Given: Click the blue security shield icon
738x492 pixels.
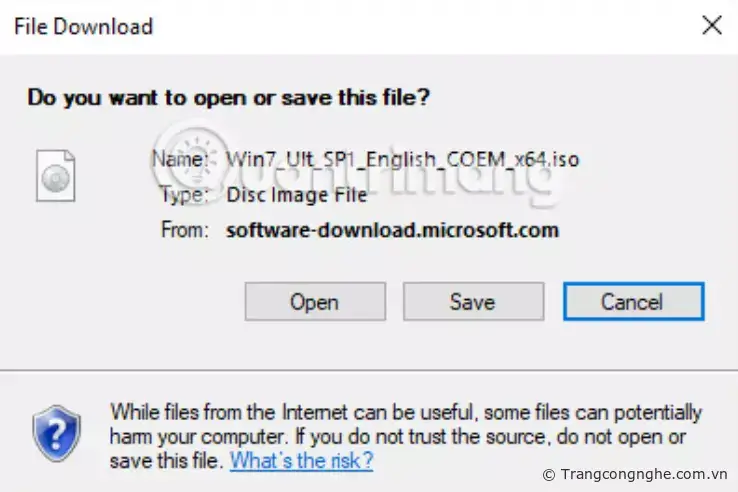Looking at the screenshot, I should [56, 433].
